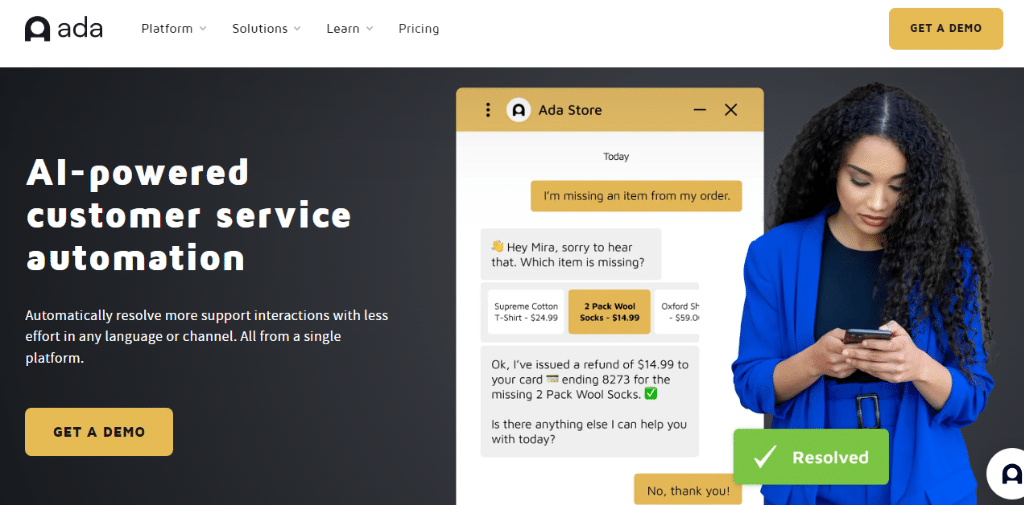Image resolution: width=1024 pixels, height=505 pixels.
Task: Click the header Get a Demo button
Action: pyautogui.click(x=946, y=29)
